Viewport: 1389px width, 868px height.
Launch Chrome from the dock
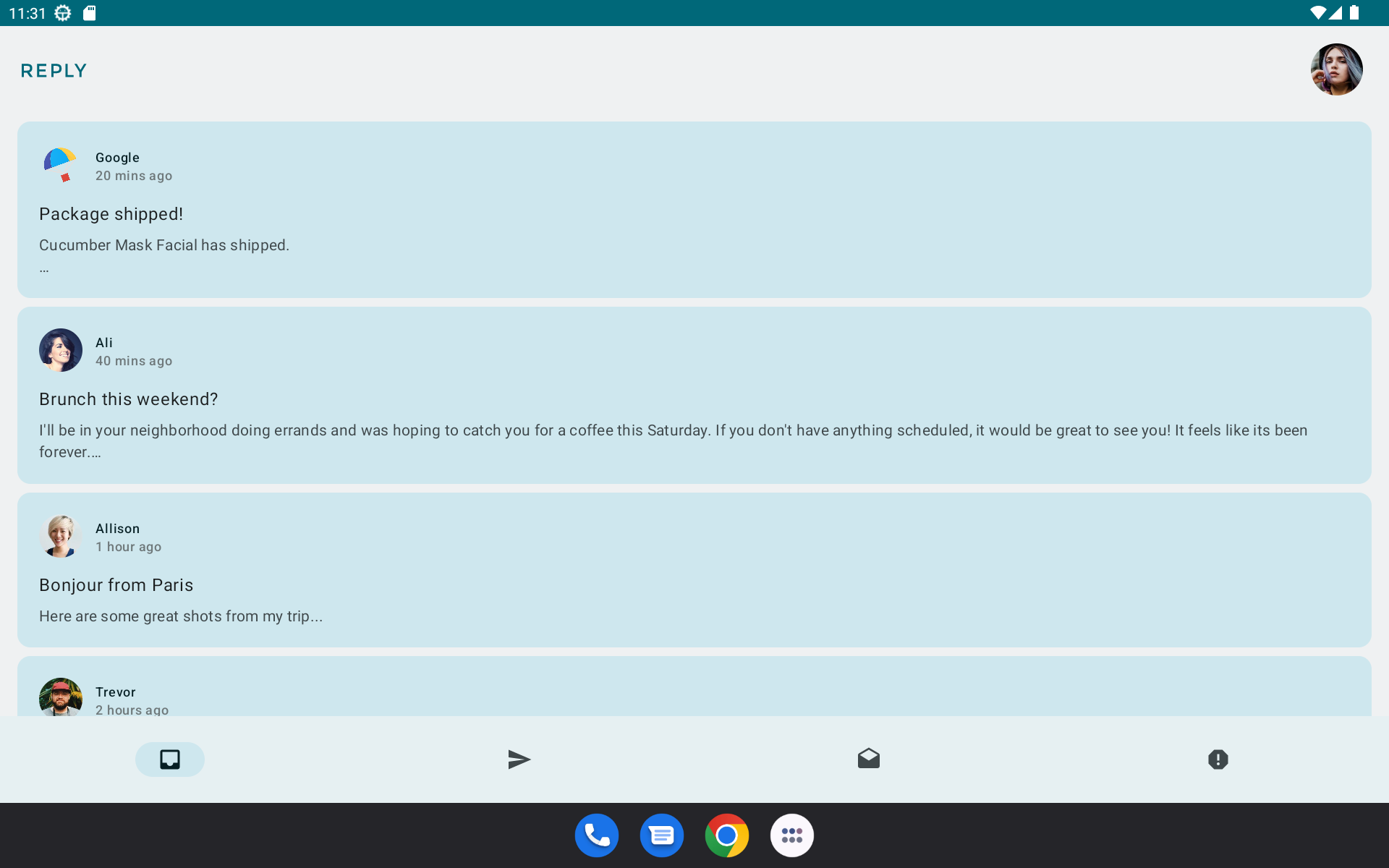tap(727, 835)
